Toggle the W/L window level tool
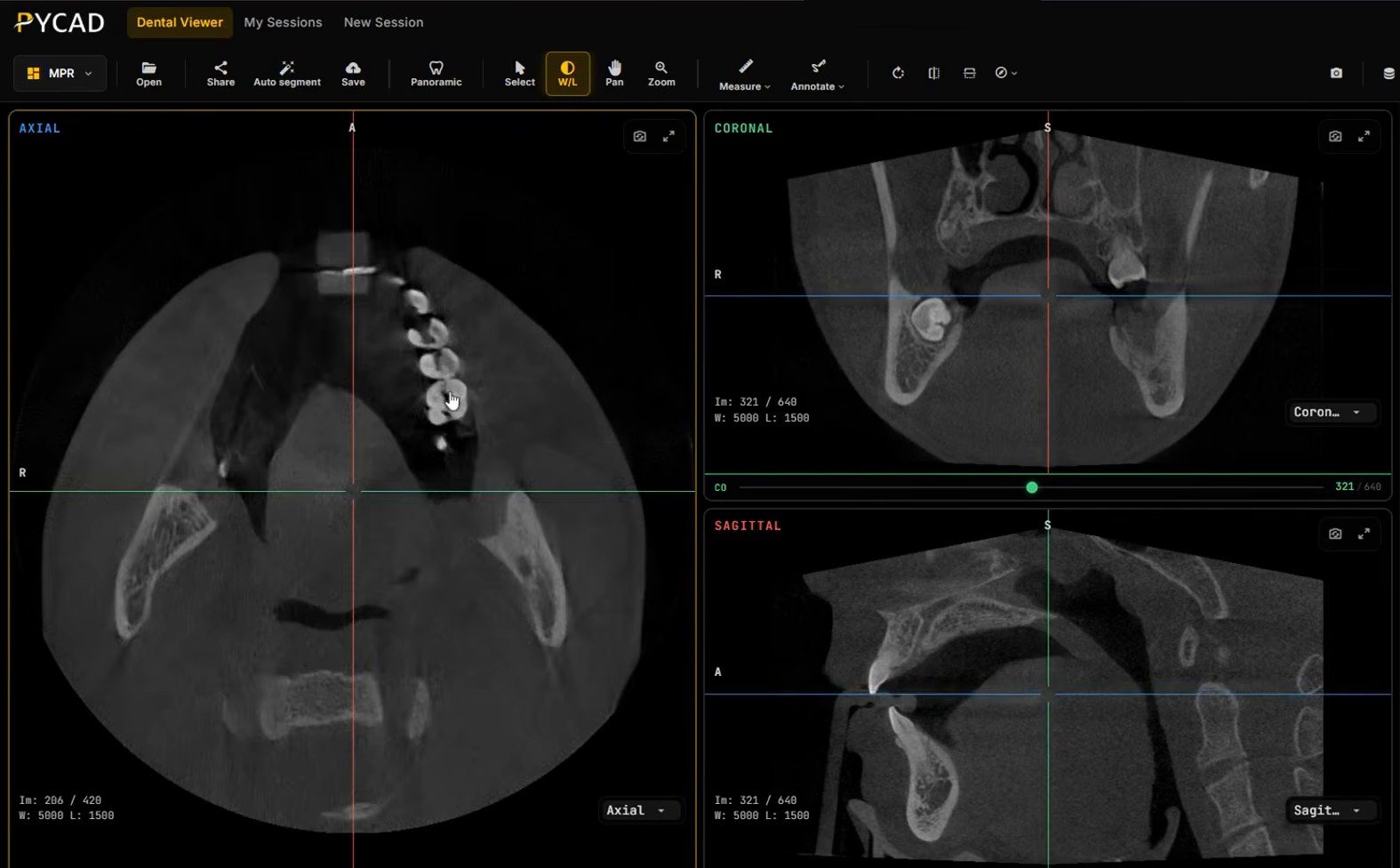This screenshot has height=868, width=1400. pyautogui.click(x=567, y=74)
